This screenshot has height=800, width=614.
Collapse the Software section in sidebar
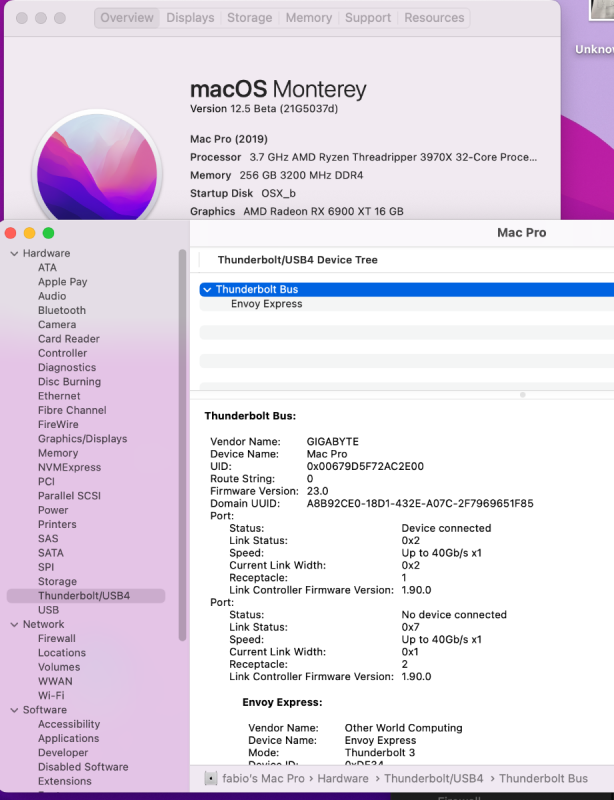click(x=14, y=710)
